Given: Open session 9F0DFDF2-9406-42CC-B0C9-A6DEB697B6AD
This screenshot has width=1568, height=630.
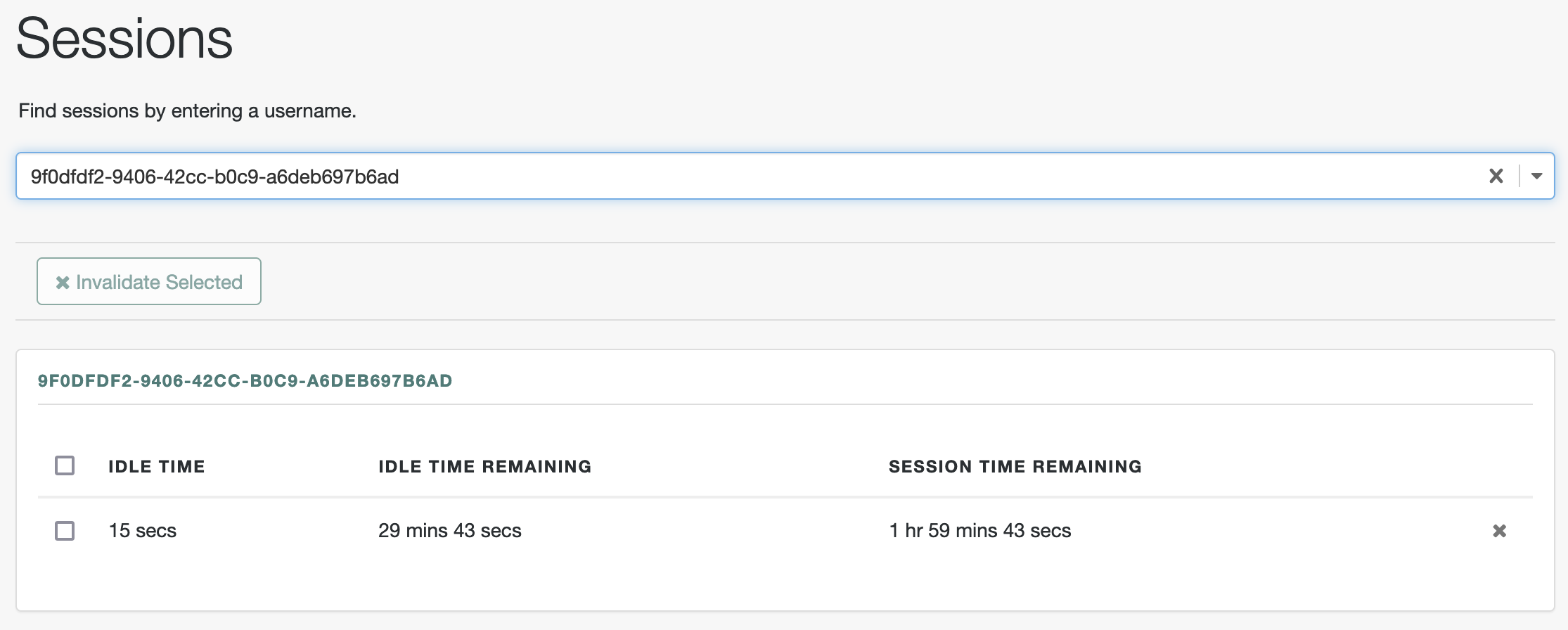Looking at the screenshot, I should coord(245,380).
